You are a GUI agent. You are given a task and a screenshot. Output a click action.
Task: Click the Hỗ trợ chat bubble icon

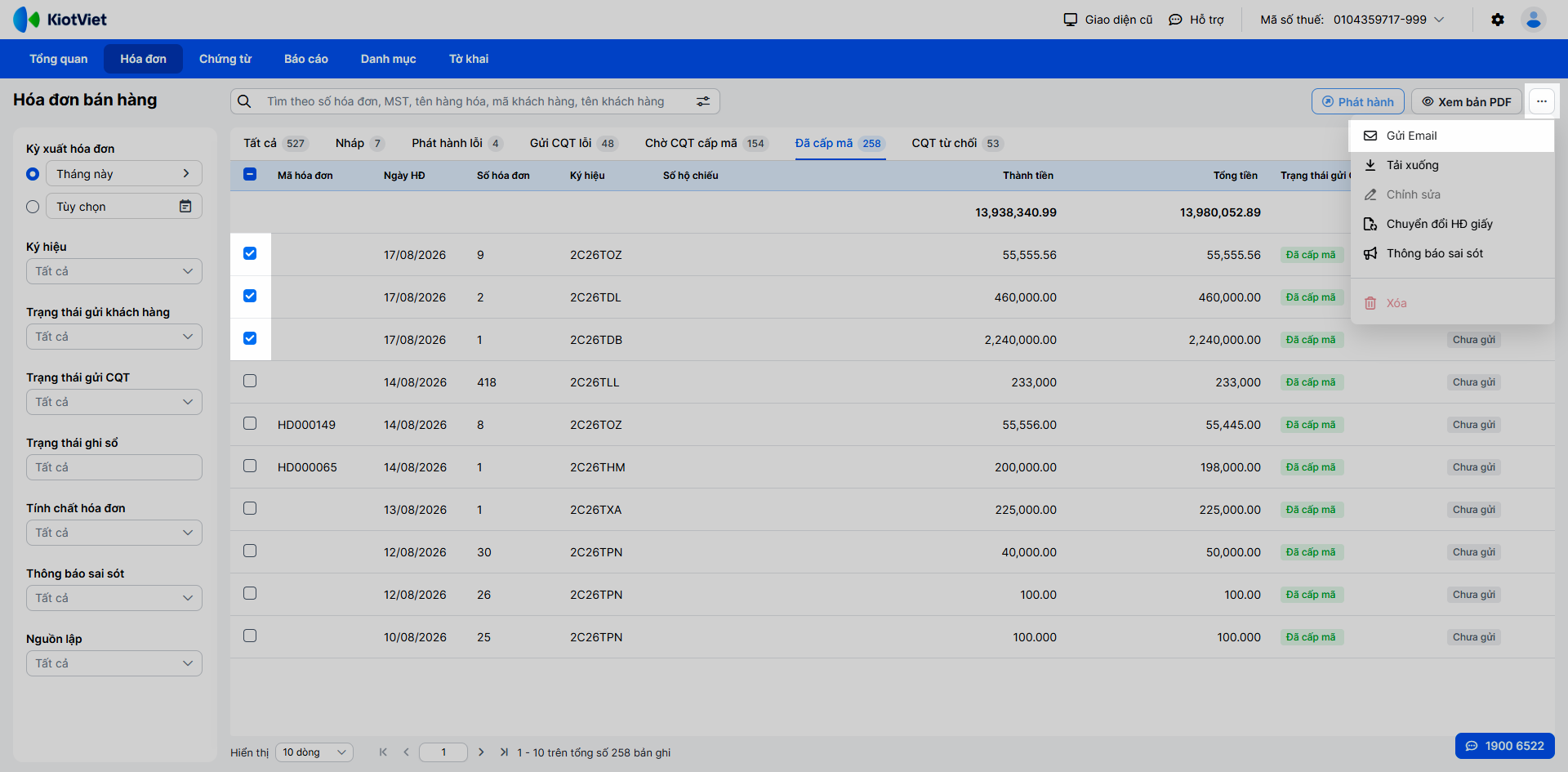[1175, 20]
